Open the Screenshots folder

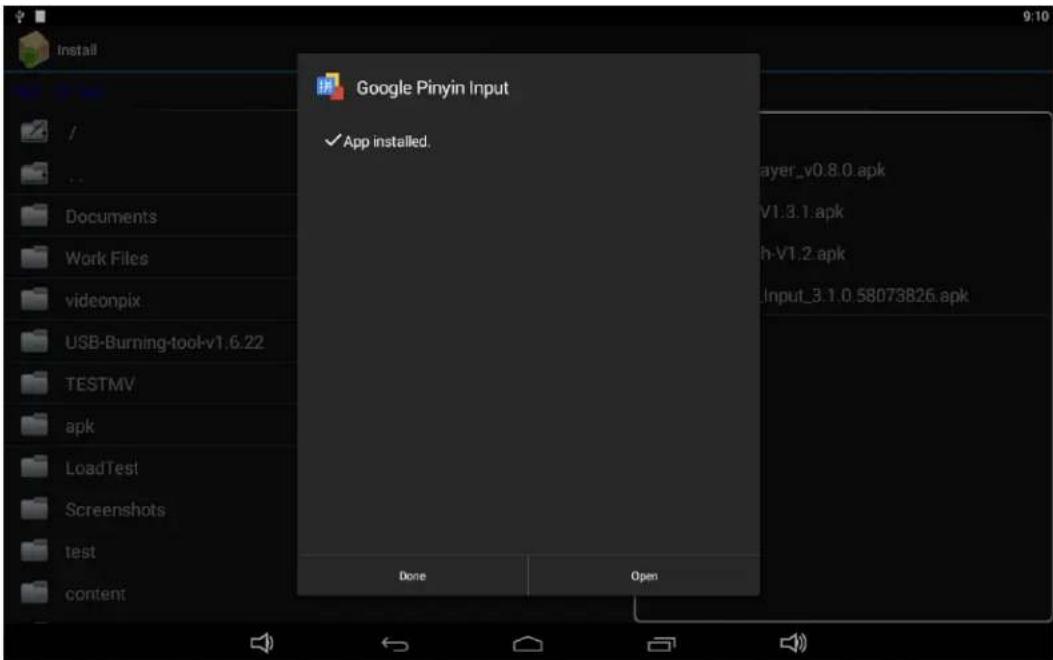pos(151,510)
